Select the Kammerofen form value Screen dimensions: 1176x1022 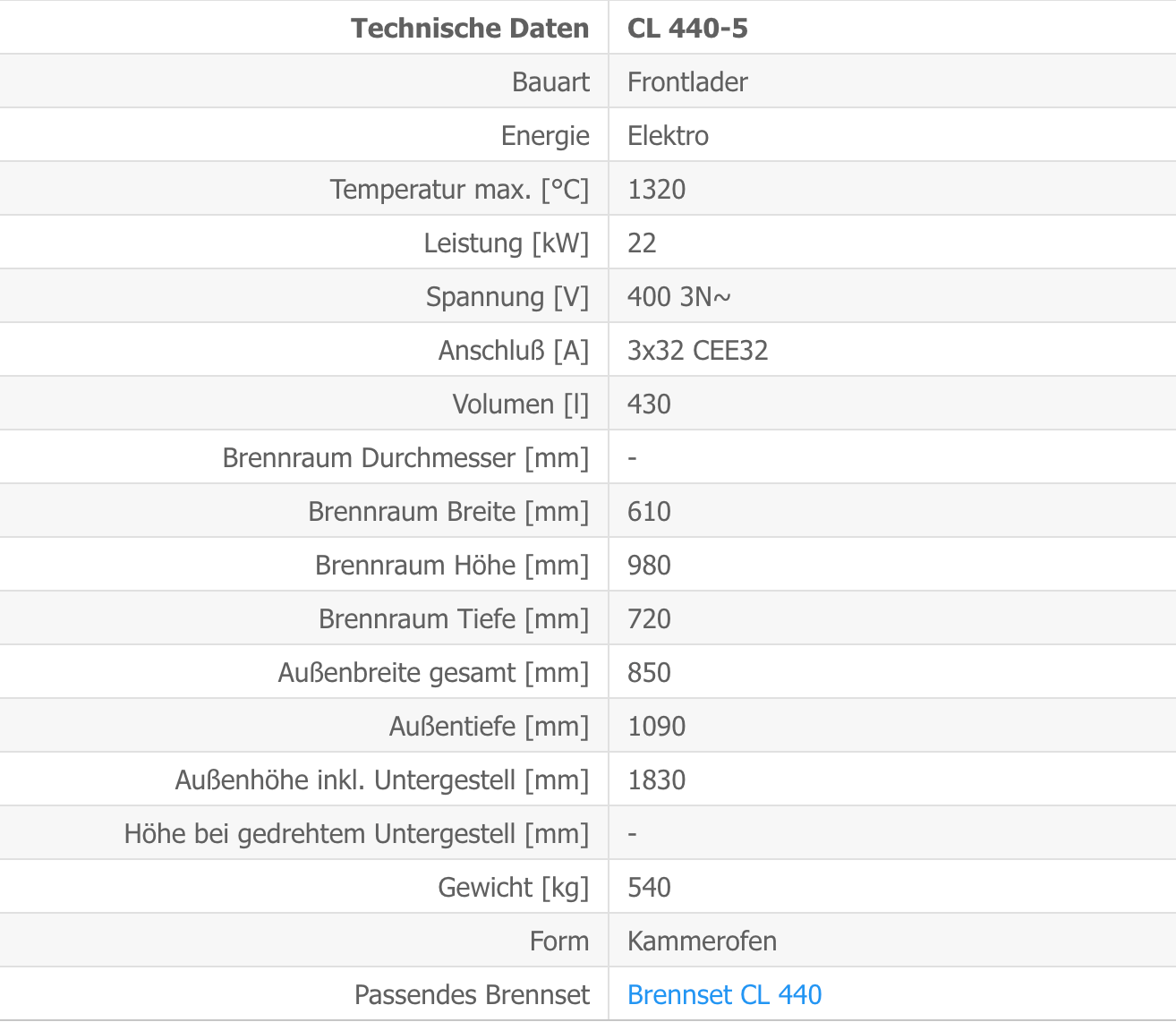point(702,941)
